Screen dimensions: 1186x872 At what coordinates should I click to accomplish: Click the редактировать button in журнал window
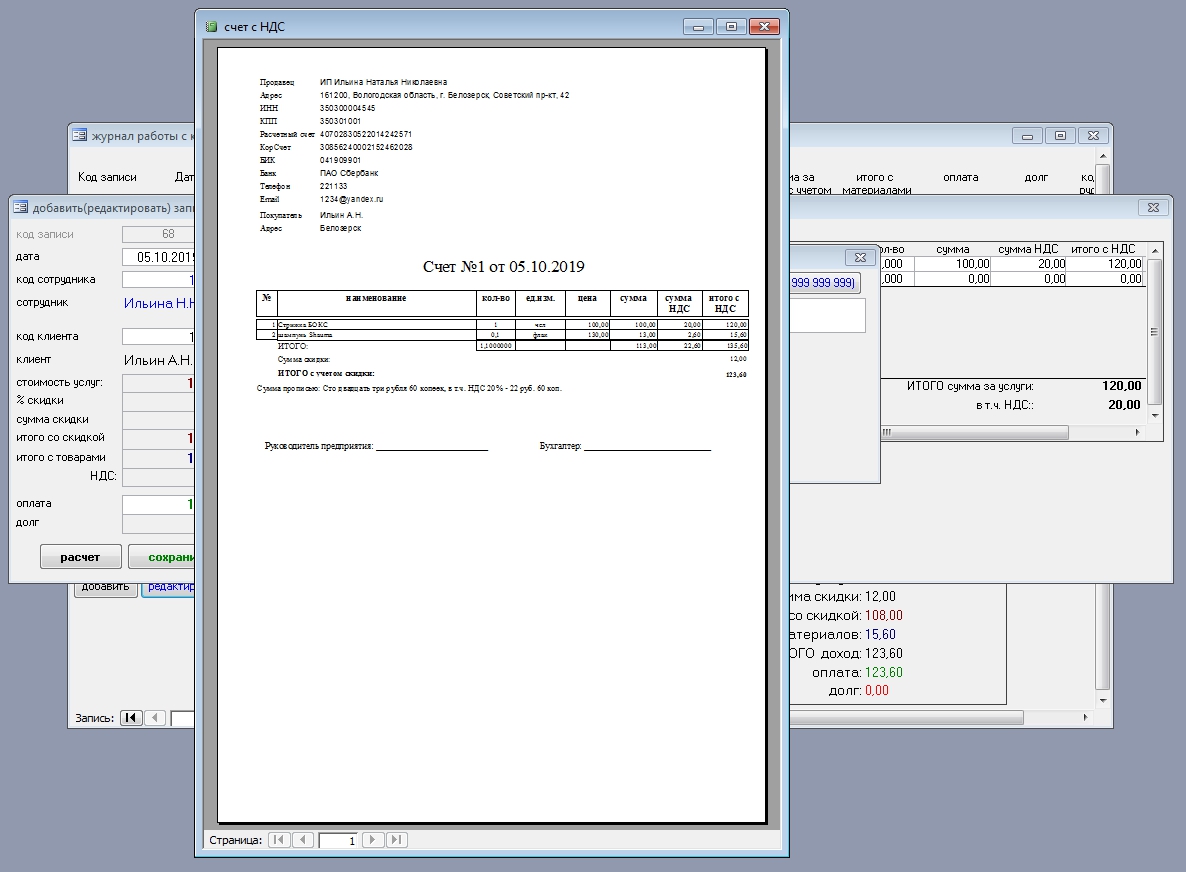169,589
